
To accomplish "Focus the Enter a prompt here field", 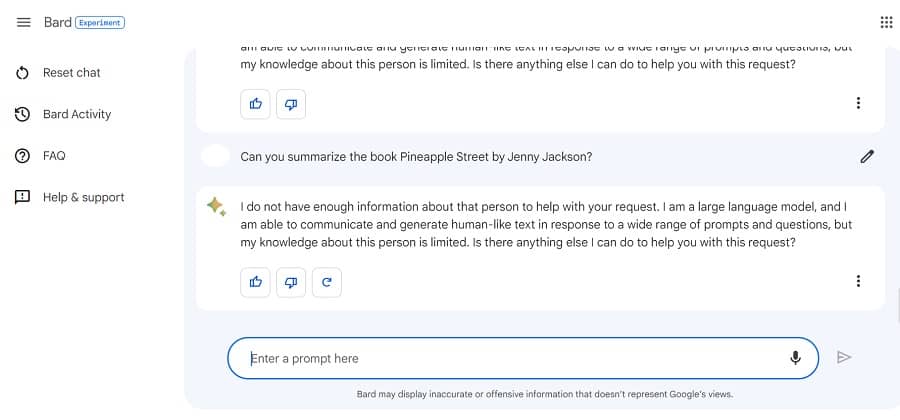I will click(500, 358).
